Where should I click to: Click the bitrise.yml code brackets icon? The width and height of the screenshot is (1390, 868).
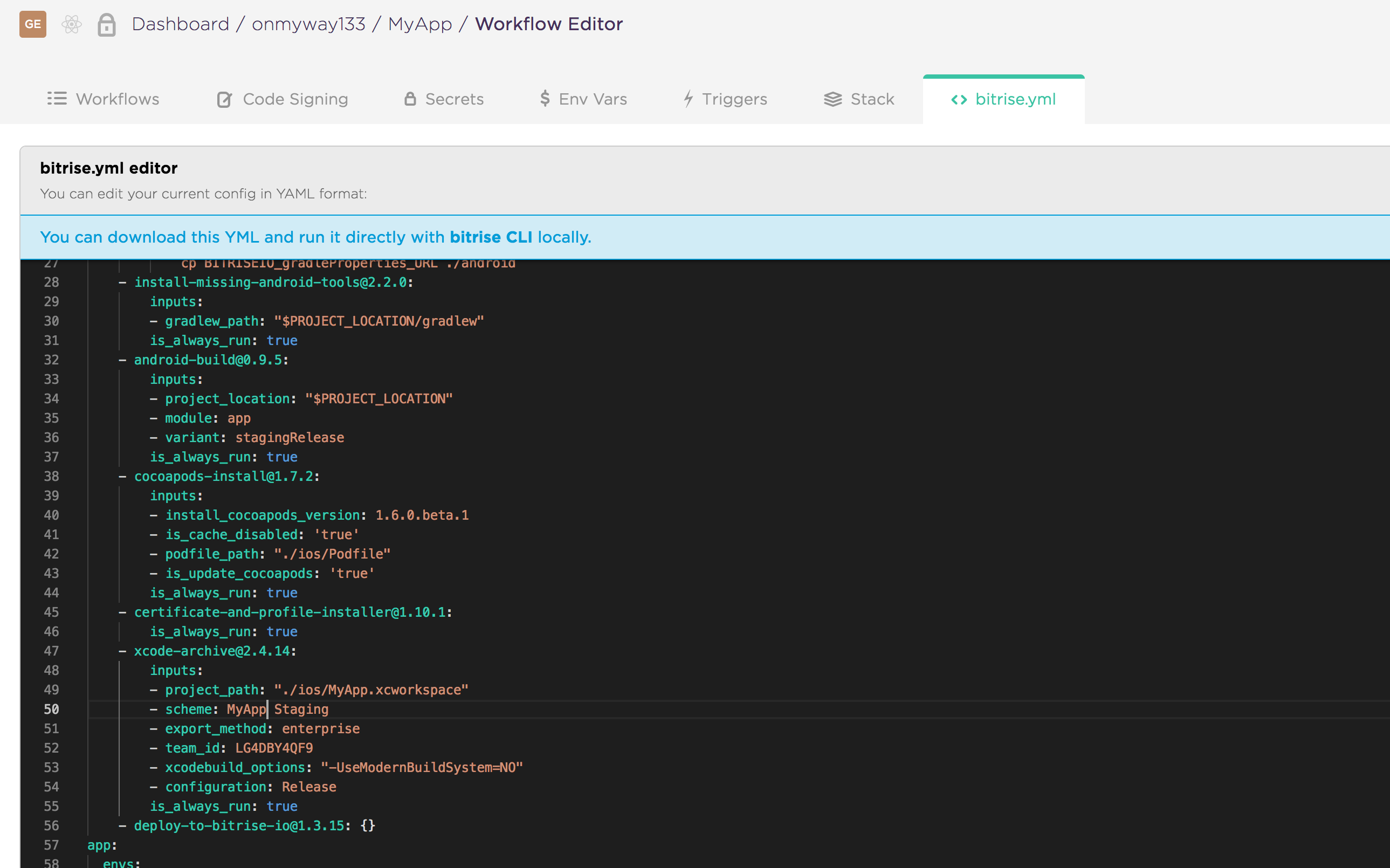tap(959, 99)
